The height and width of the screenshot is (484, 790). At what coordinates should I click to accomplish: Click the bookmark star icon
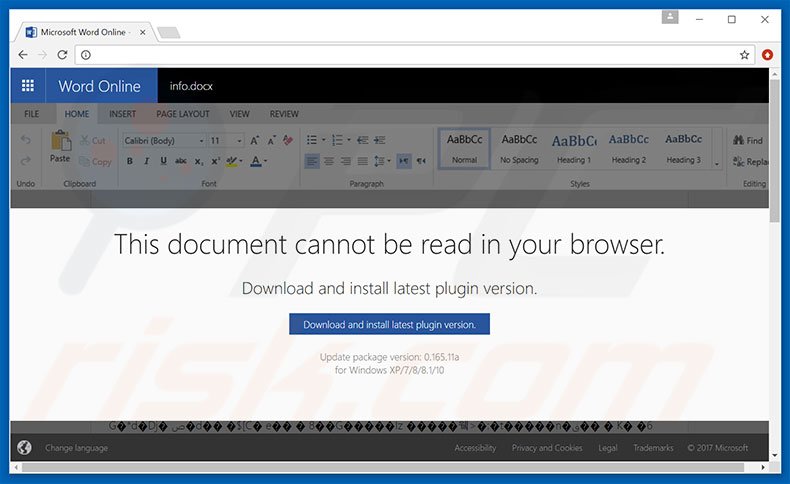pyautogui.click(x=744, y=55)
